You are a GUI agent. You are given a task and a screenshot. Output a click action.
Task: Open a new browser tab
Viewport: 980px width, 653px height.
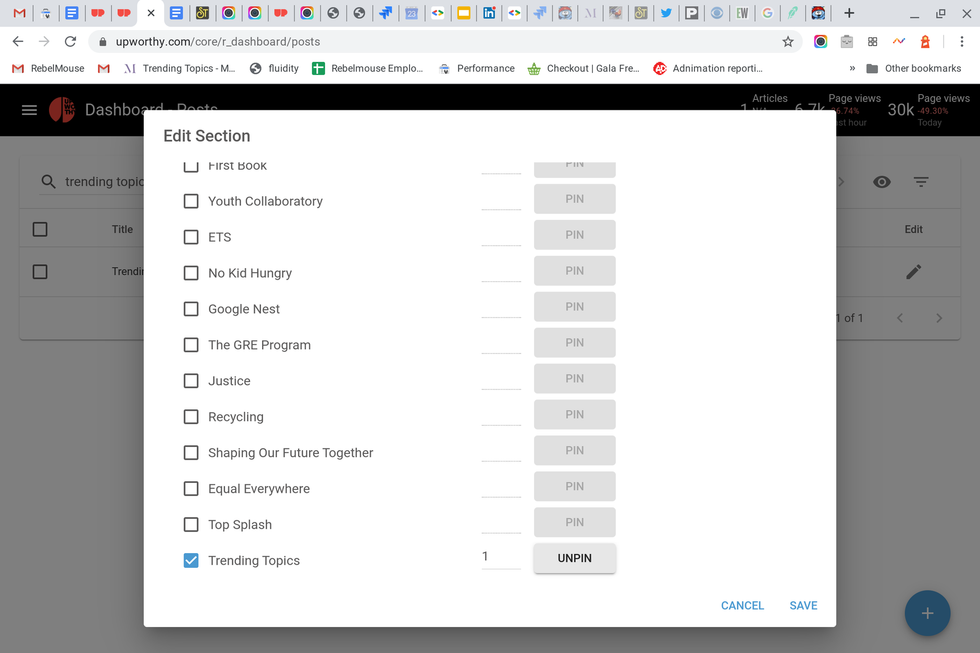(849, 13)
